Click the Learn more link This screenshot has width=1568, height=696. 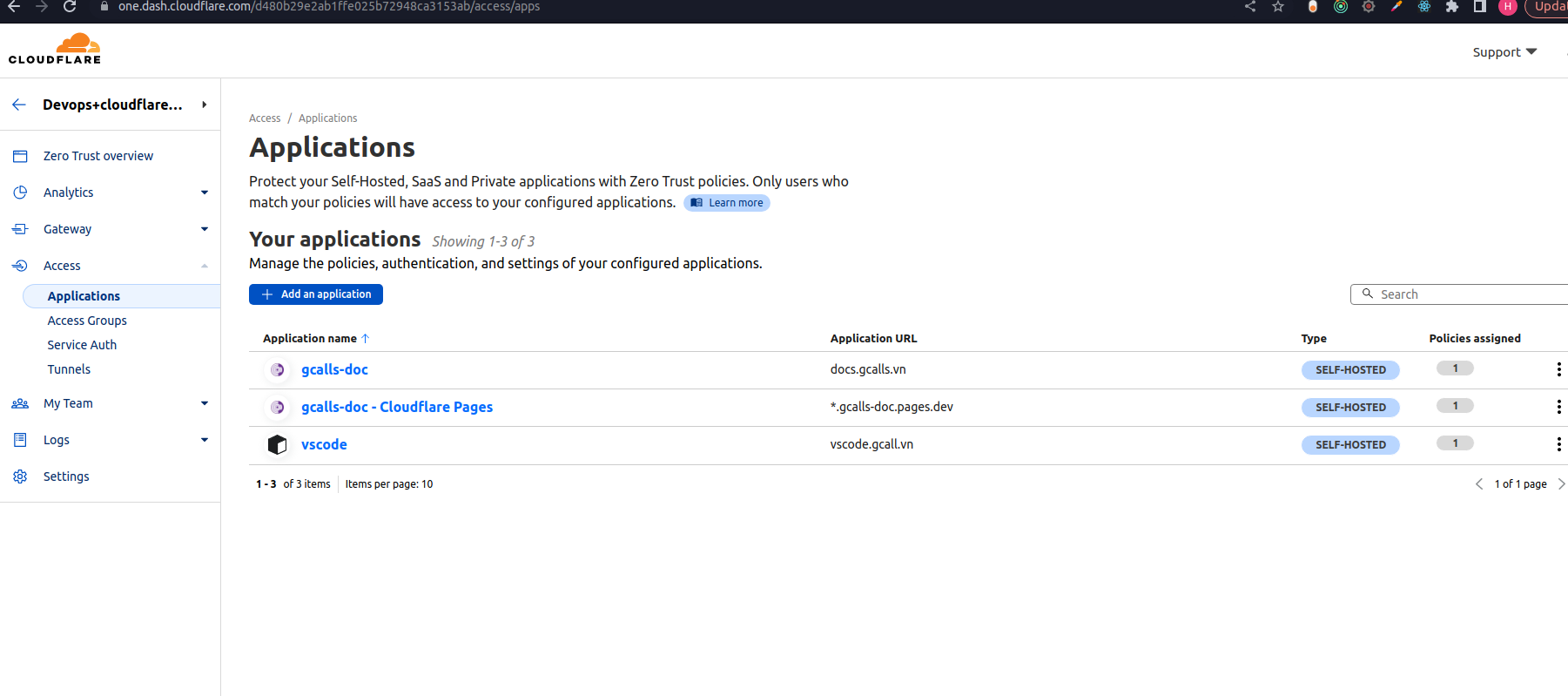pyautogui.click(x=727, y=203)
